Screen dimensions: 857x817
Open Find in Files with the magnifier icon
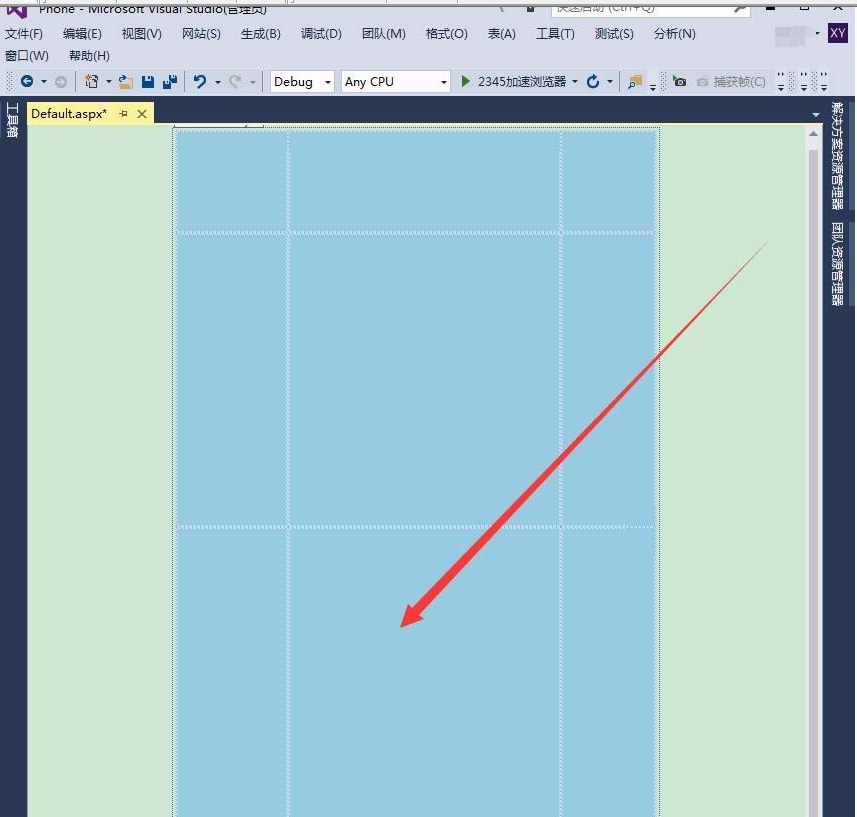click(635, 82)
